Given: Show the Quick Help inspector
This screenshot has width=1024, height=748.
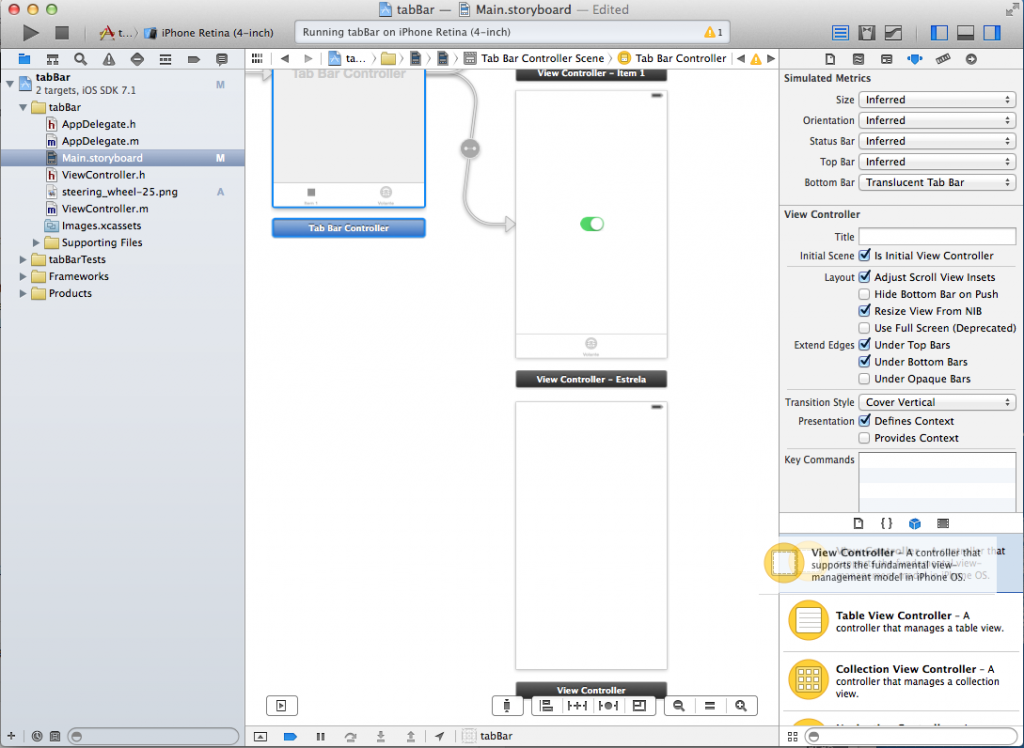Looking at the screenshot, I should (x=858, y=59).
